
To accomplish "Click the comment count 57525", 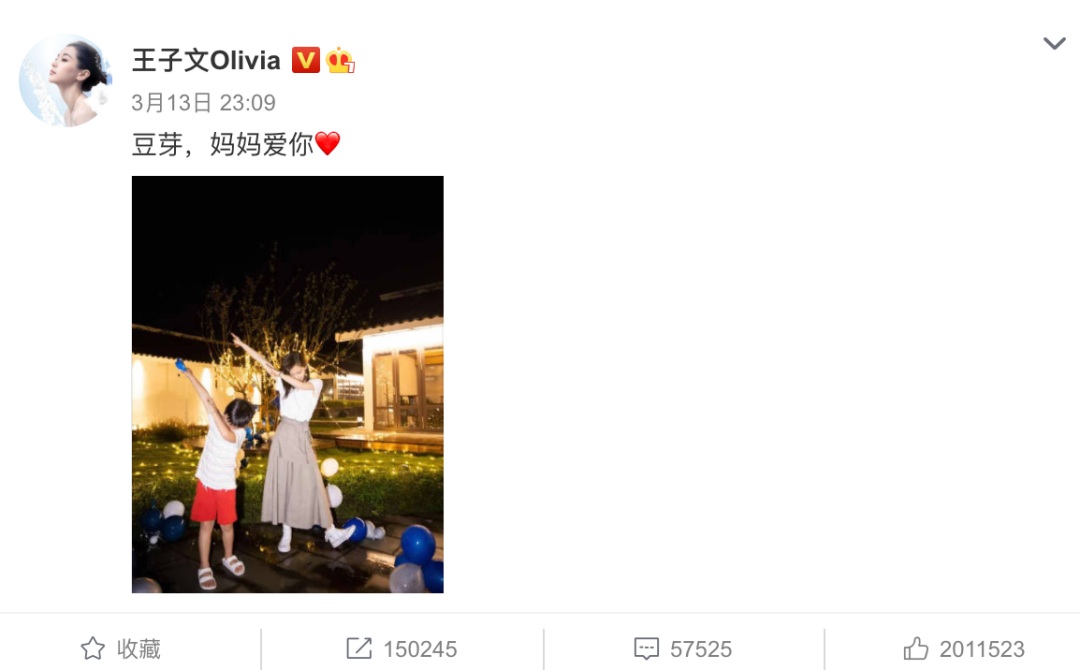I will pyautogui.click(x=701, y=649).
